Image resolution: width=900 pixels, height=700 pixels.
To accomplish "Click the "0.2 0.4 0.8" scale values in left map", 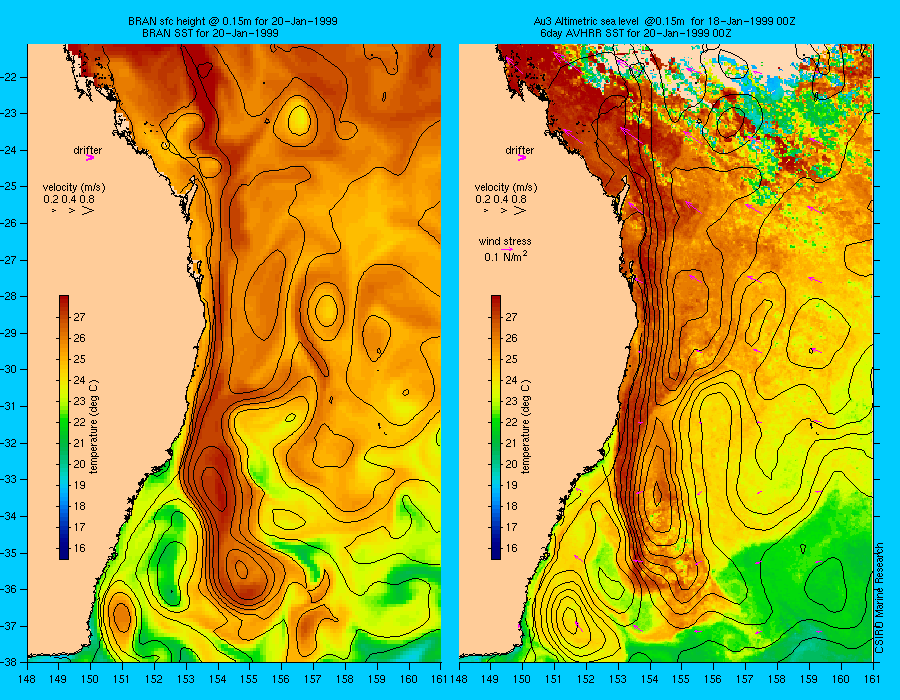I will point(69,200).
